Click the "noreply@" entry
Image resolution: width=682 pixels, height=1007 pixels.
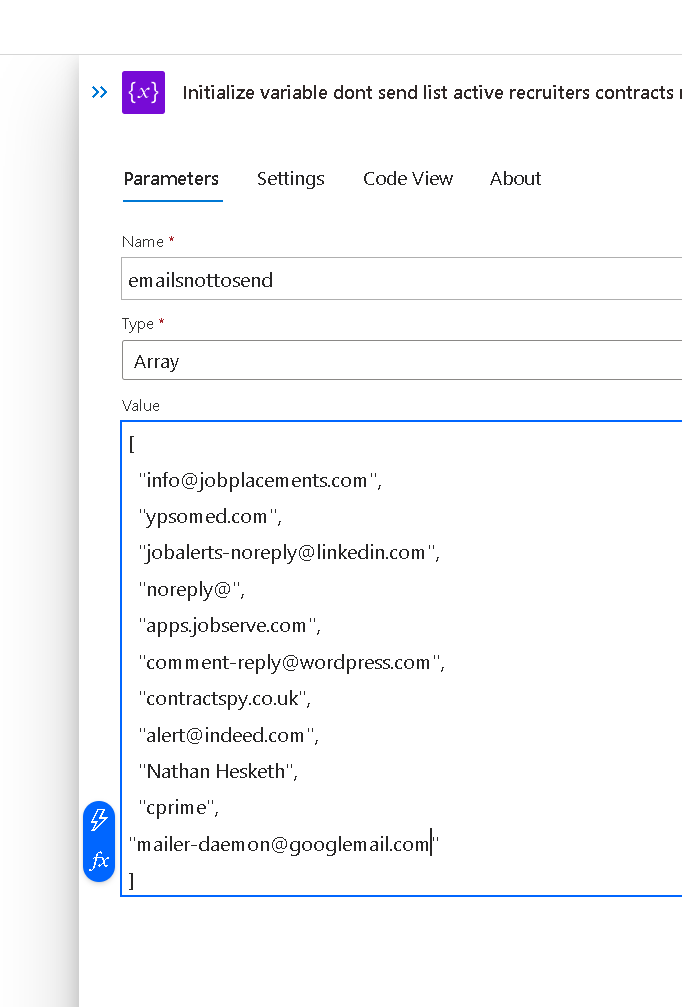[x=191, y=590]
